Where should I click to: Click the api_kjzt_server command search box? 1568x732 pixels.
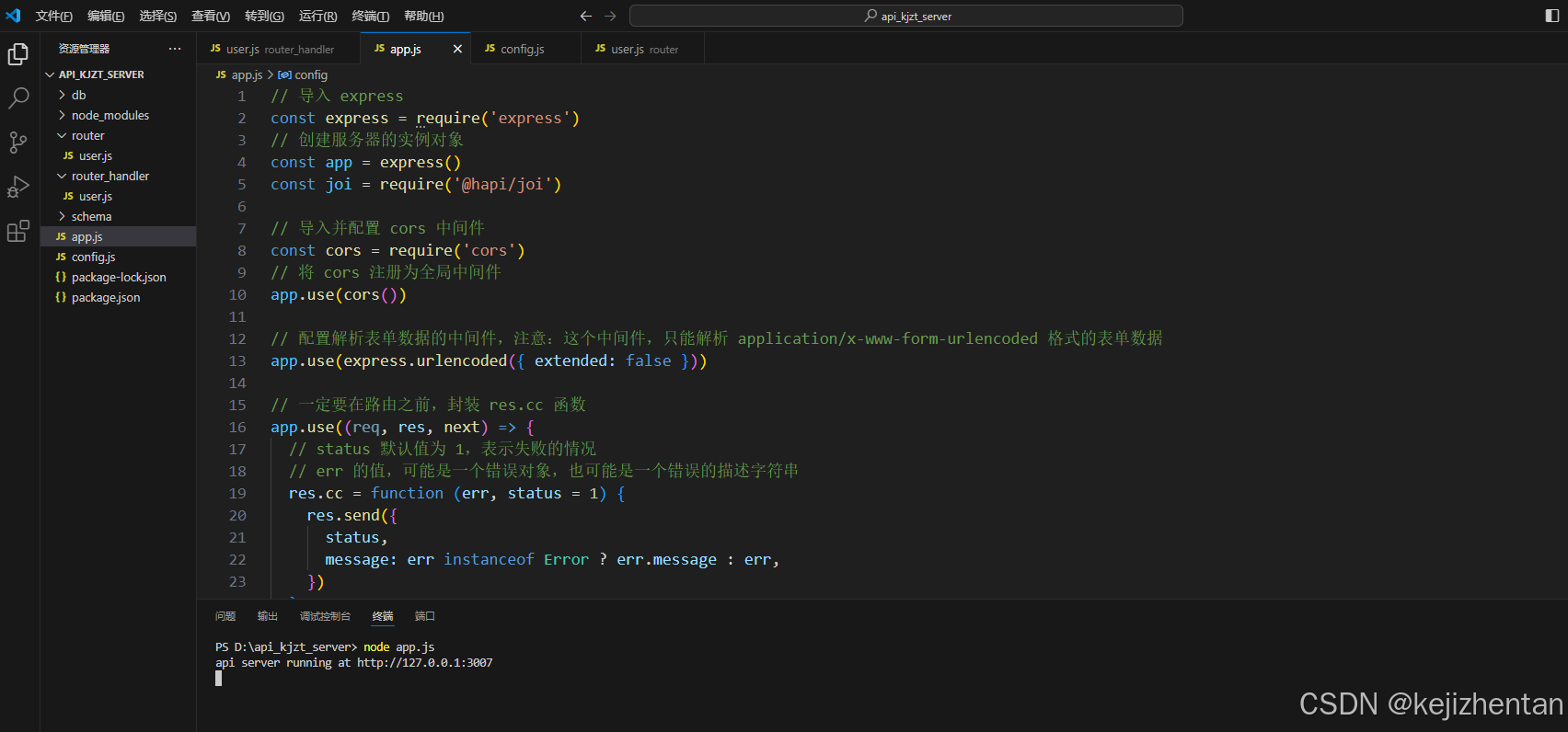click(906, 16)
